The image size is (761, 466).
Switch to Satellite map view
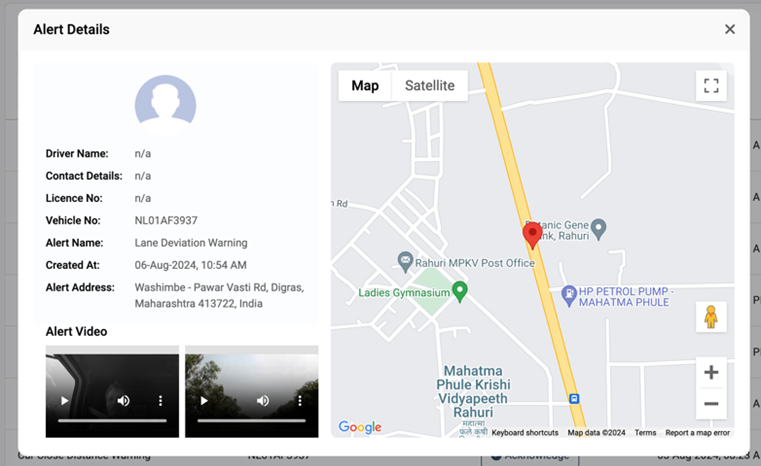[429, 86]
